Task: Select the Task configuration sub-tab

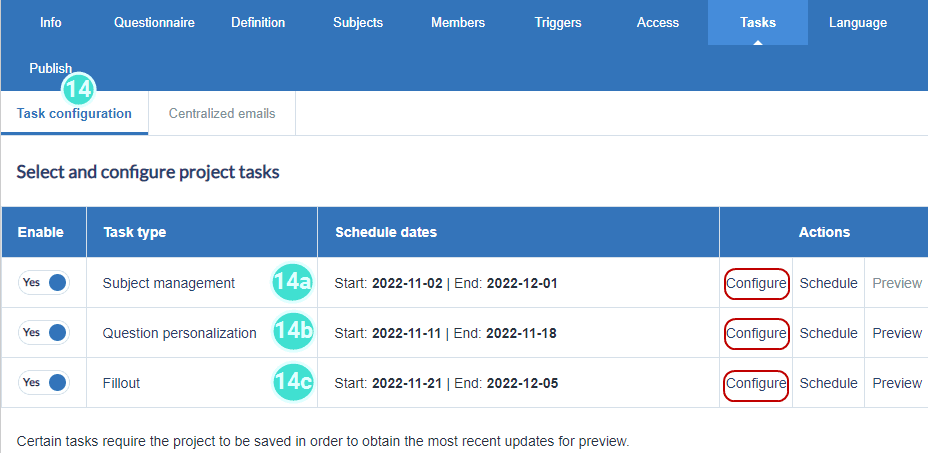Action: pos(74,113)
